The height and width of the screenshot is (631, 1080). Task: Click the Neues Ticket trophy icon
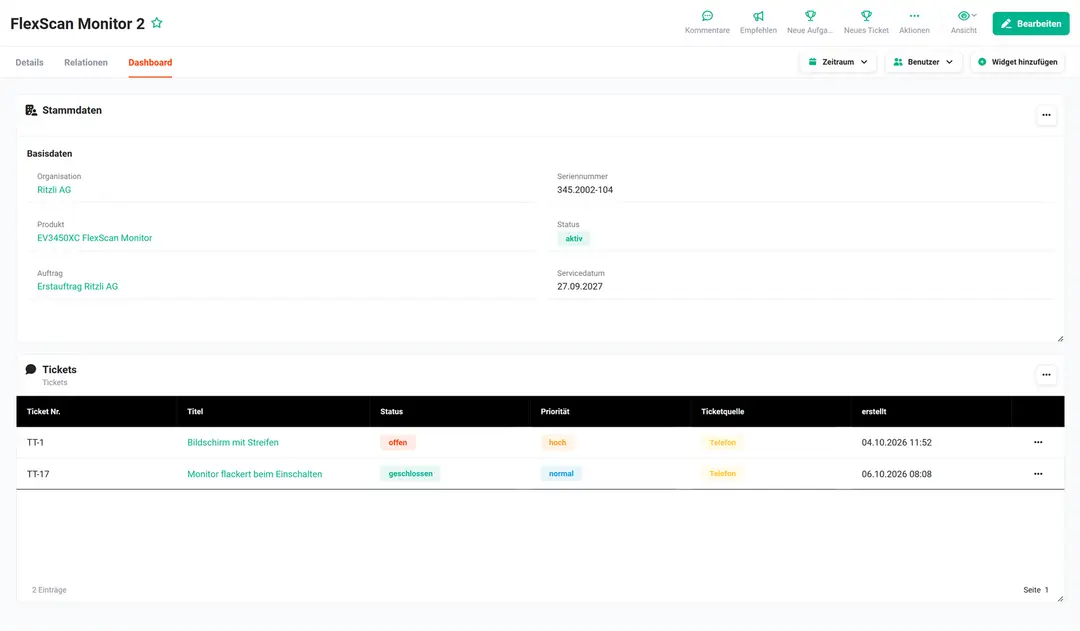(x=866, y=16)
